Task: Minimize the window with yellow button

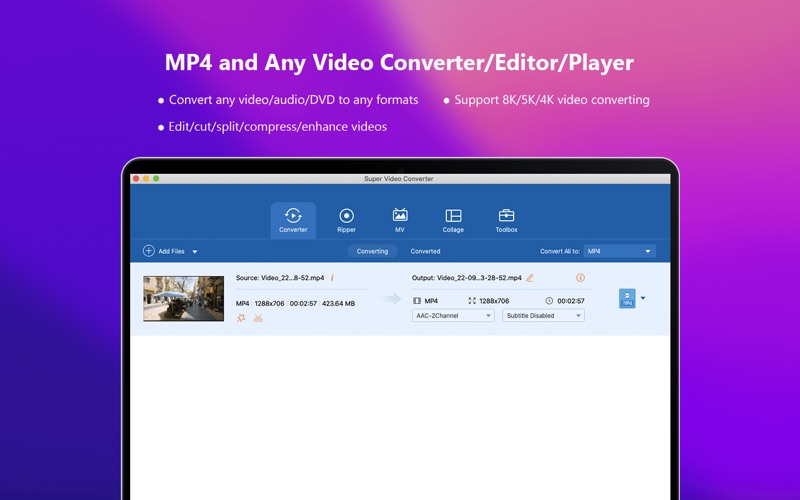Action: click(x=146, y=179)
